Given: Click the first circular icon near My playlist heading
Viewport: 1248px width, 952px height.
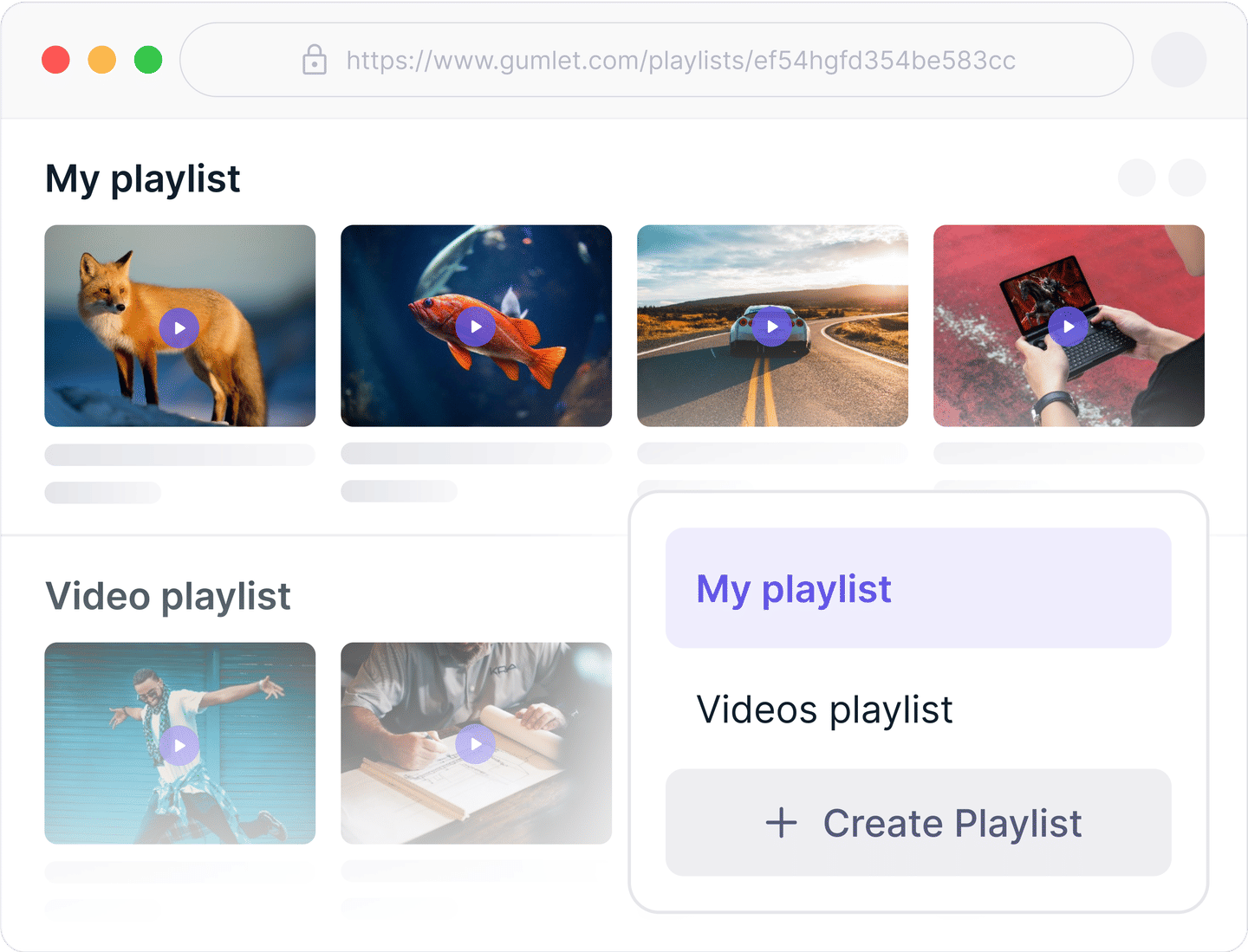Looking at the screenshot, I should (1136, 178).
